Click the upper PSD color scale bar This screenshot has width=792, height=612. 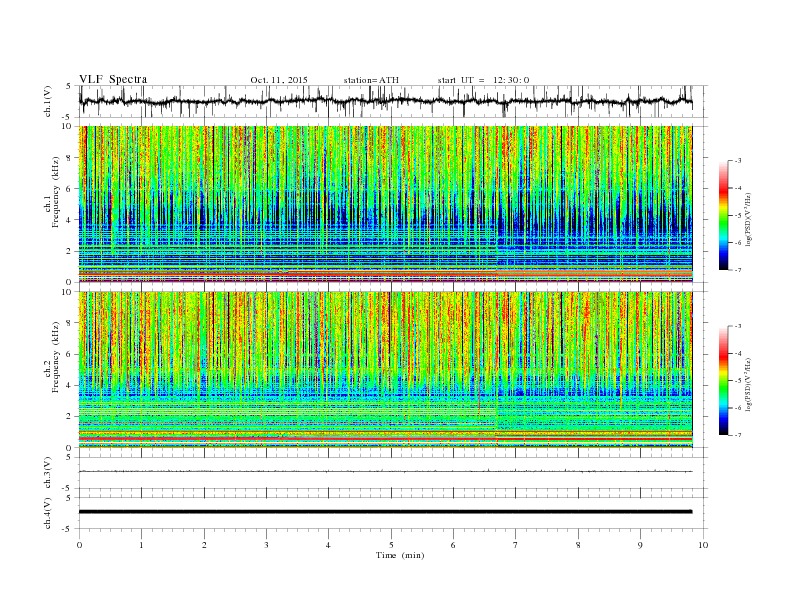[x=724, y=215]
